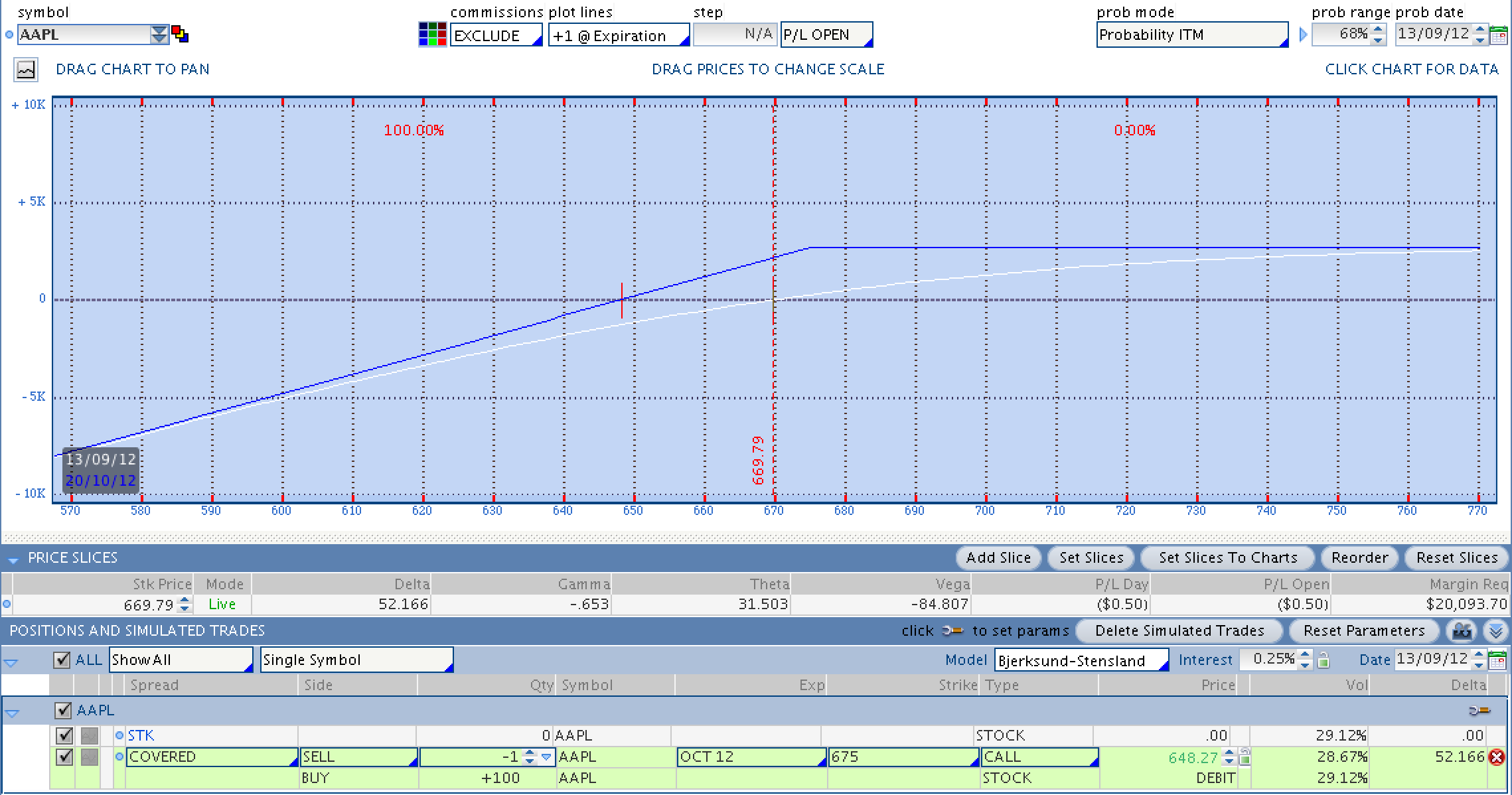Click the lock icon next to Interest rate
This screenshot has width=1512, height=795.
pyautogui.click(x=1323, y=660)
